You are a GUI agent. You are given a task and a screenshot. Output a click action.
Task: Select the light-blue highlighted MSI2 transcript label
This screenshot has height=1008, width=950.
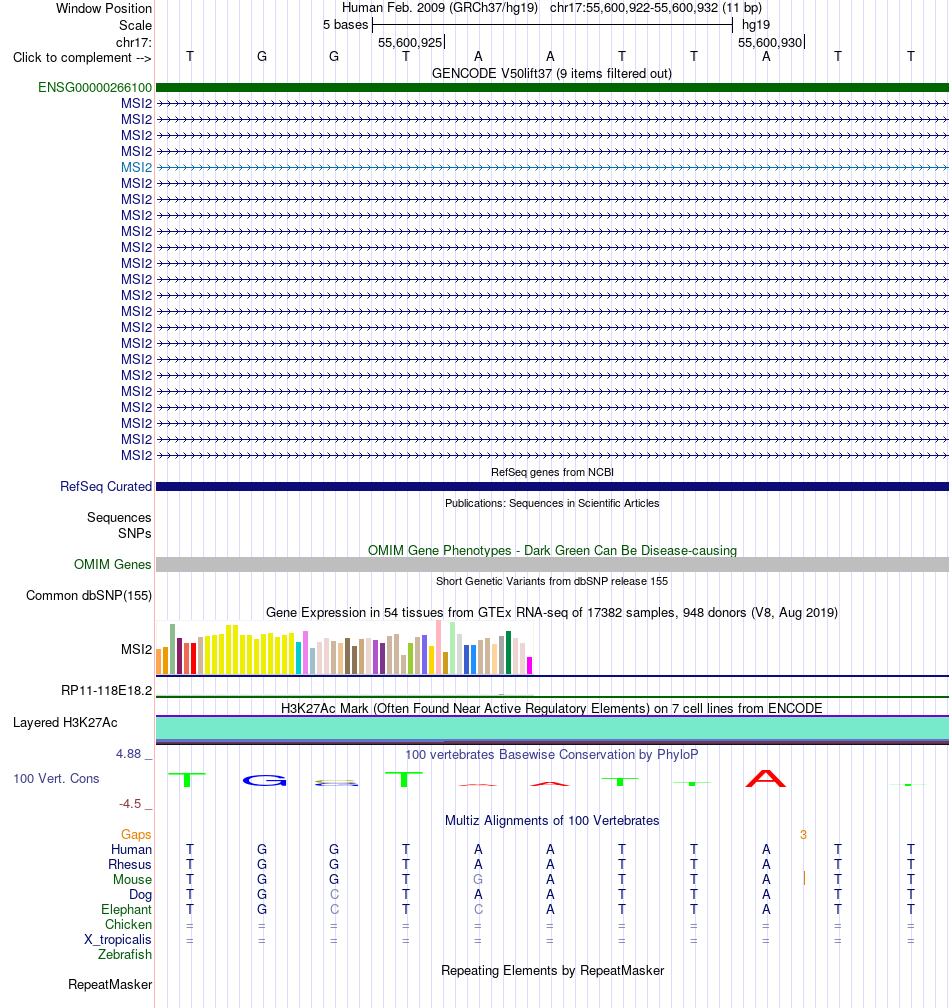(136, 167)
